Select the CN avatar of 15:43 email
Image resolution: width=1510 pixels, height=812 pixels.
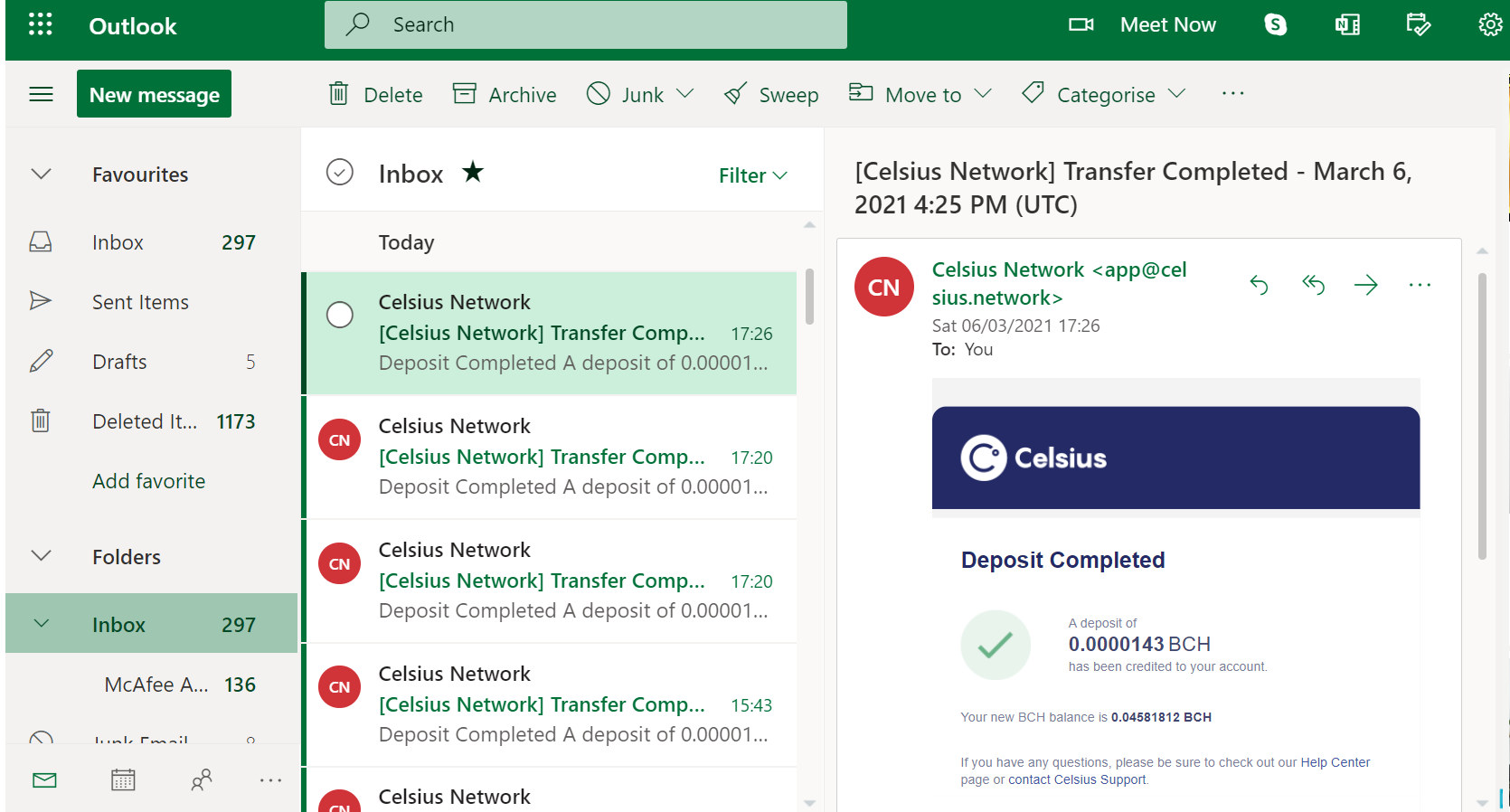coord(339,687)
